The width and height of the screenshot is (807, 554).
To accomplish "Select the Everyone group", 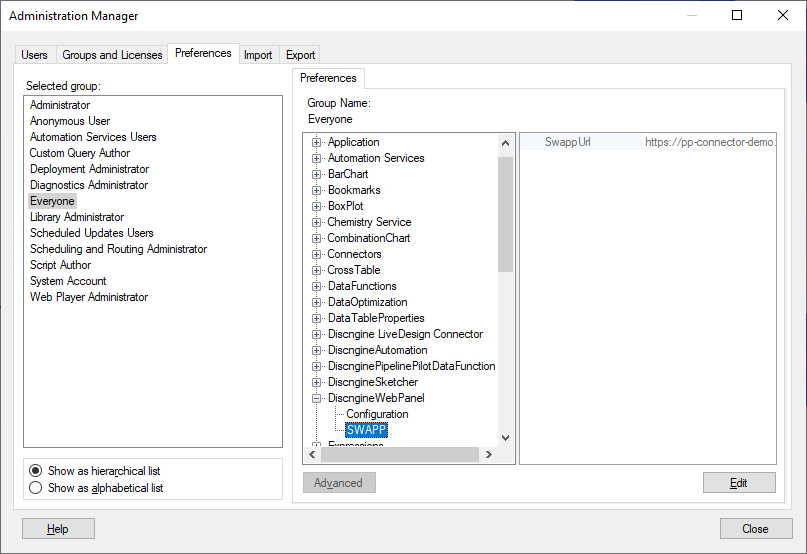I will click(52, 201).
